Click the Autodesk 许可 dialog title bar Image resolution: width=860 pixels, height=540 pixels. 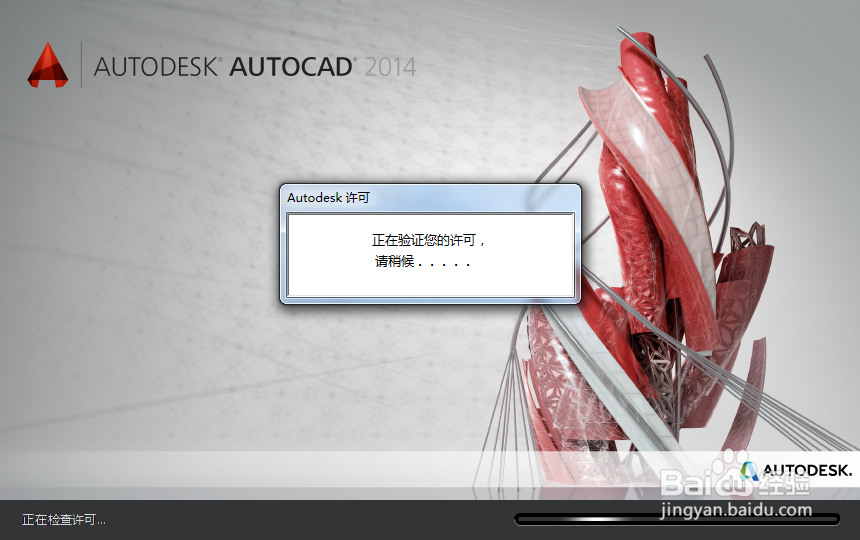point(430,198)
